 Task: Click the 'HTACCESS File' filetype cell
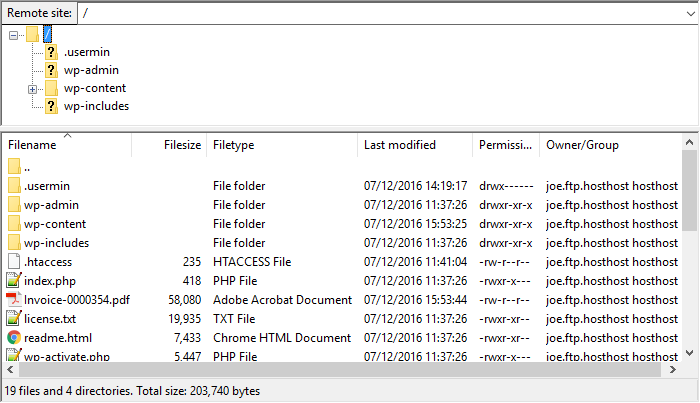tap(252, 262)
